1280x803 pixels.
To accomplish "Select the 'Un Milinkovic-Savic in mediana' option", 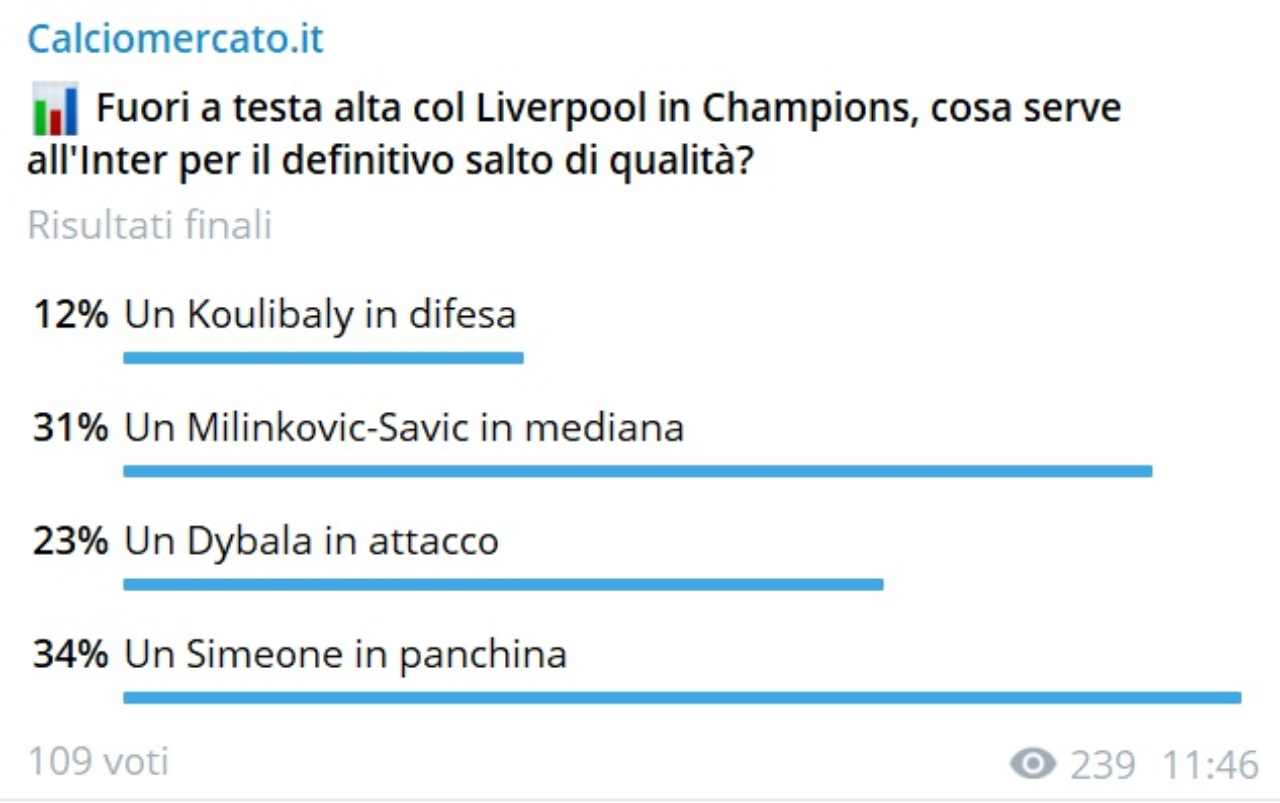I will click(x=403, y=427).
